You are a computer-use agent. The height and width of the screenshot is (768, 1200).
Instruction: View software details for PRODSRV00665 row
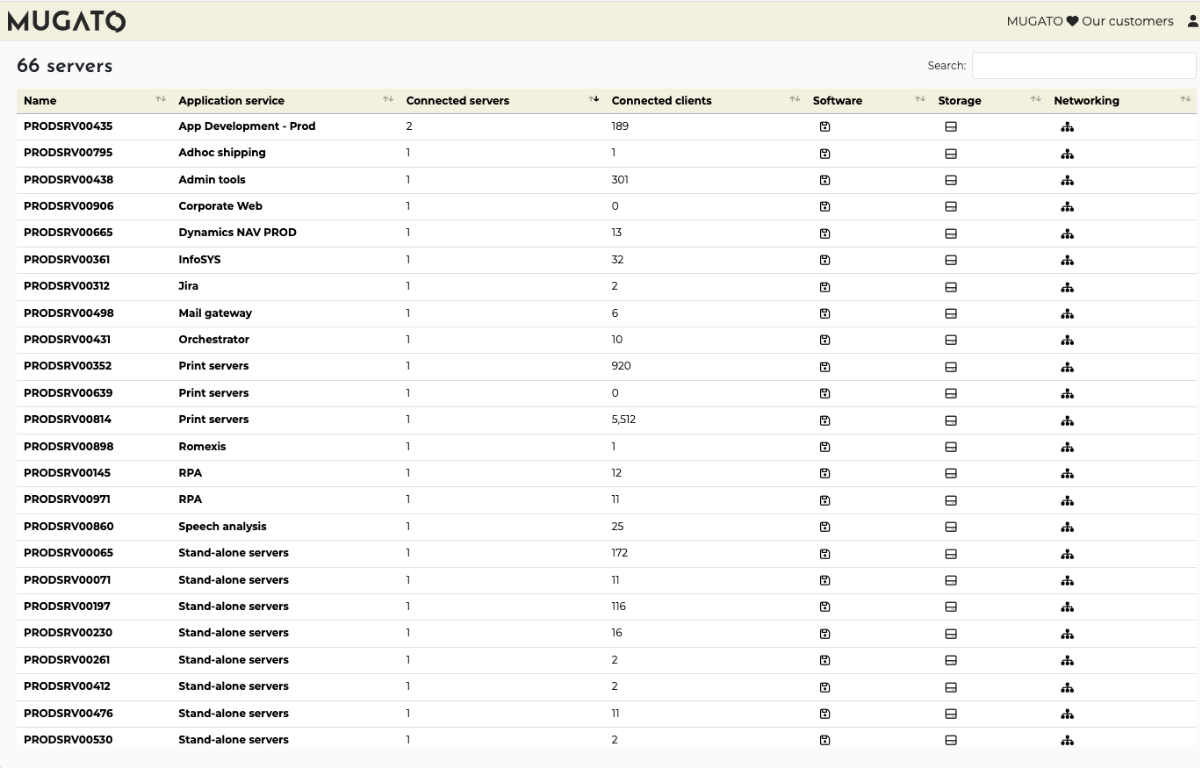point(825,233)
